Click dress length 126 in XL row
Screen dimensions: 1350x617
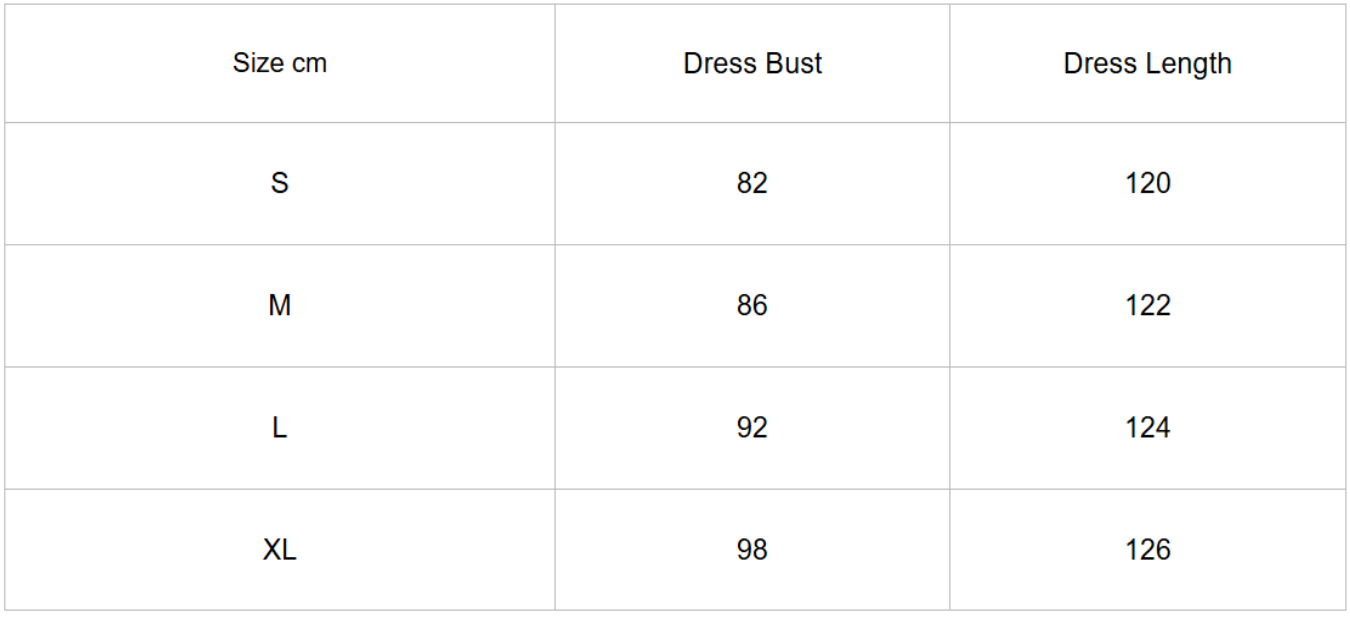tap(1147, 549)
